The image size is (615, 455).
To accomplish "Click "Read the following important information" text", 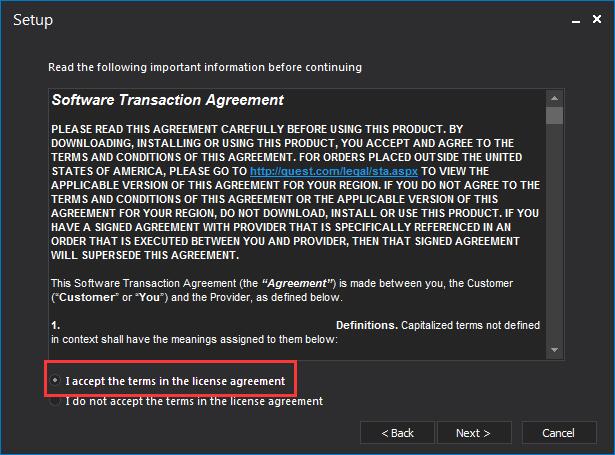I will (205, 67).
